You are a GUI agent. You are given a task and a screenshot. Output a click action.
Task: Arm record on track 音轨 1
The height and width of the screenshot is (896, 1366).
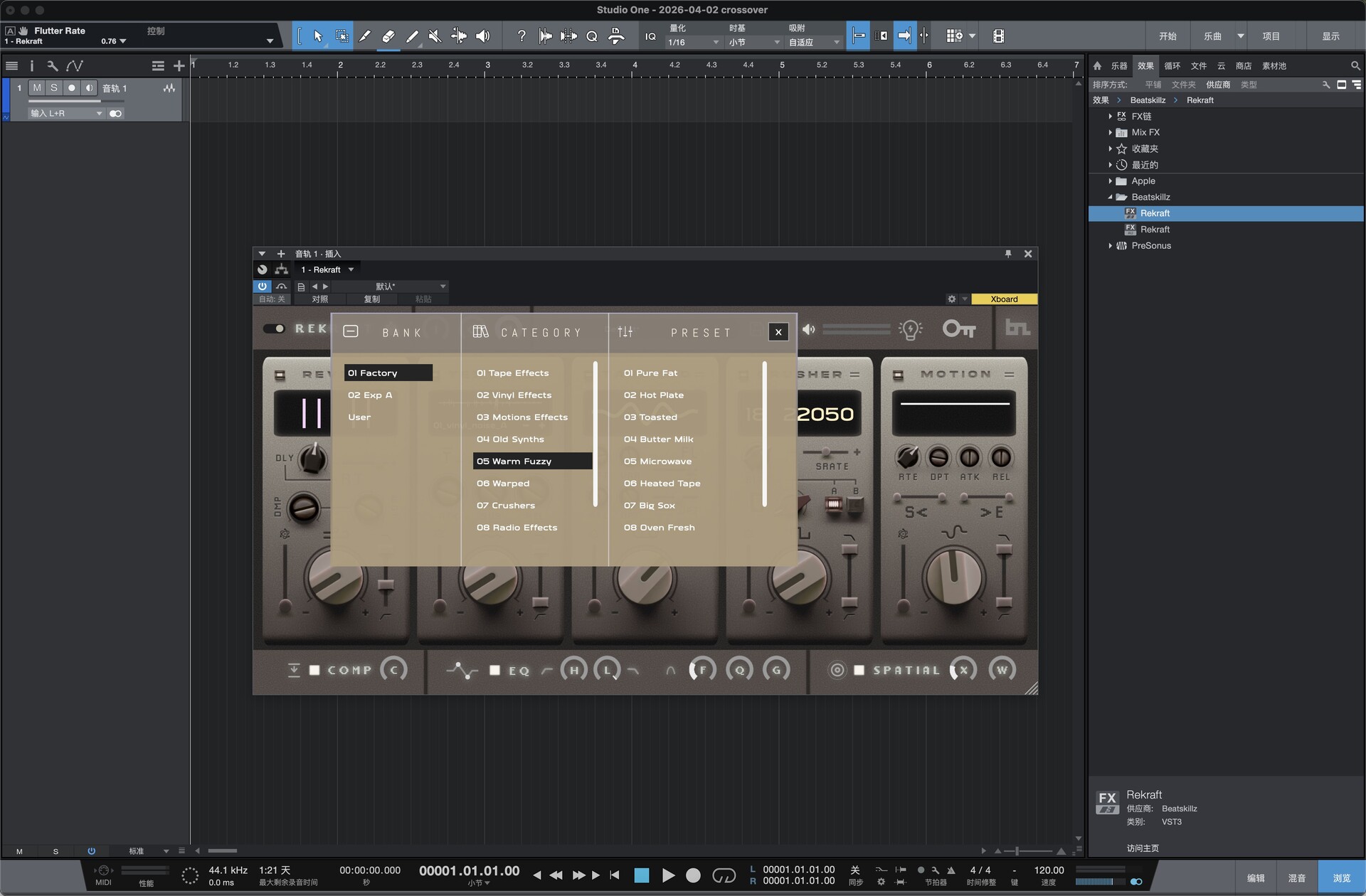pyautogui.click(x=71, y=88)
